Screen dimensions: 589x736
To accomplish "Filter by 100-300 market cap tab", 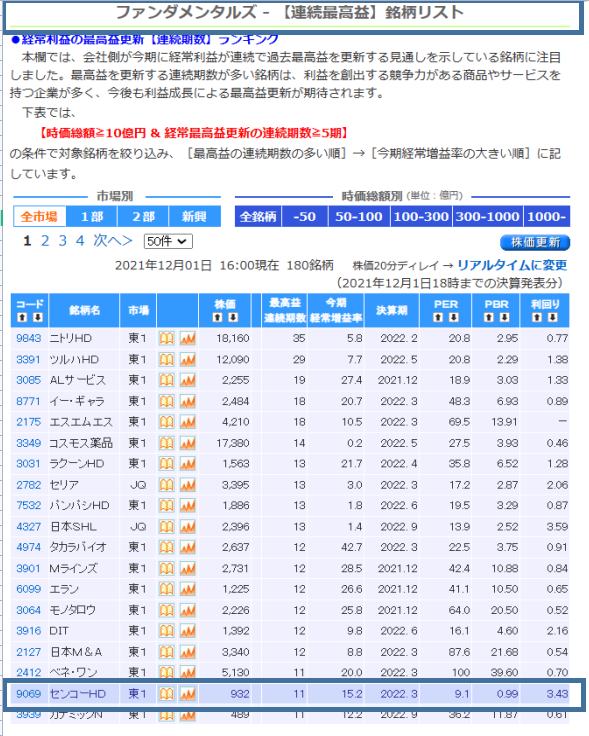I will [421, 216].
